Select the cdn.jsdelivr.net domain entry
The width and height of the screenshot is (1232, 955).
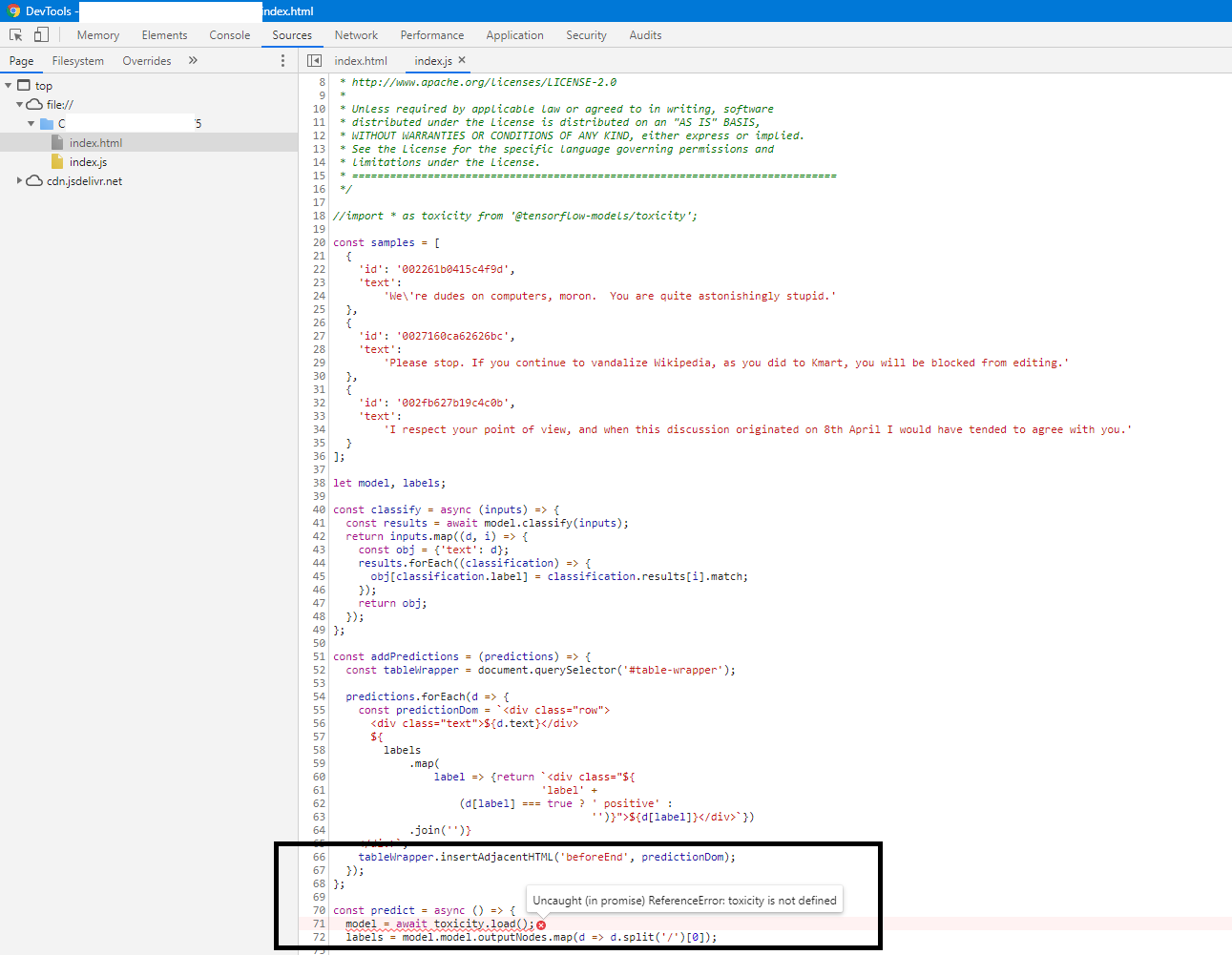click(84, 180)
